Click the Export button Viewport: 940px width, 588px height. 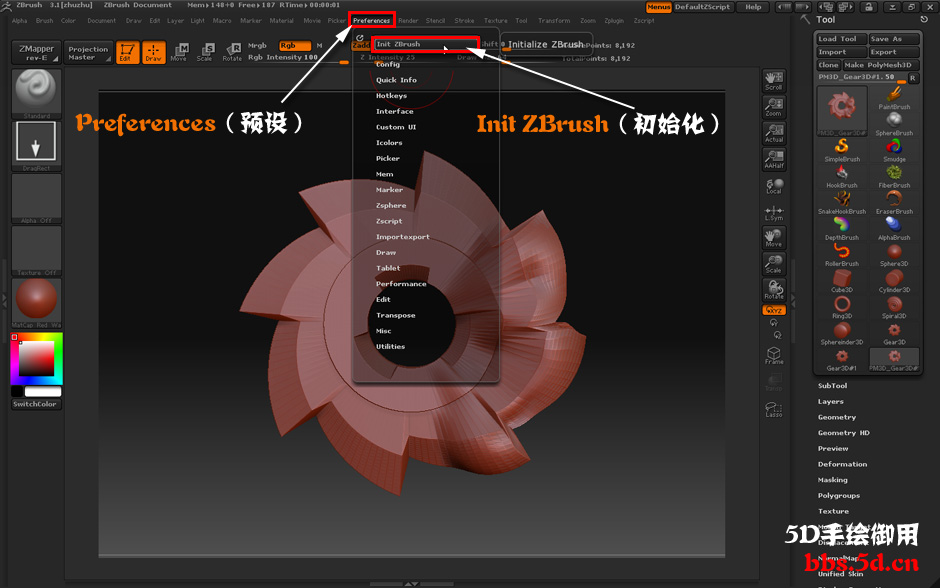click(x=894, y=52)
